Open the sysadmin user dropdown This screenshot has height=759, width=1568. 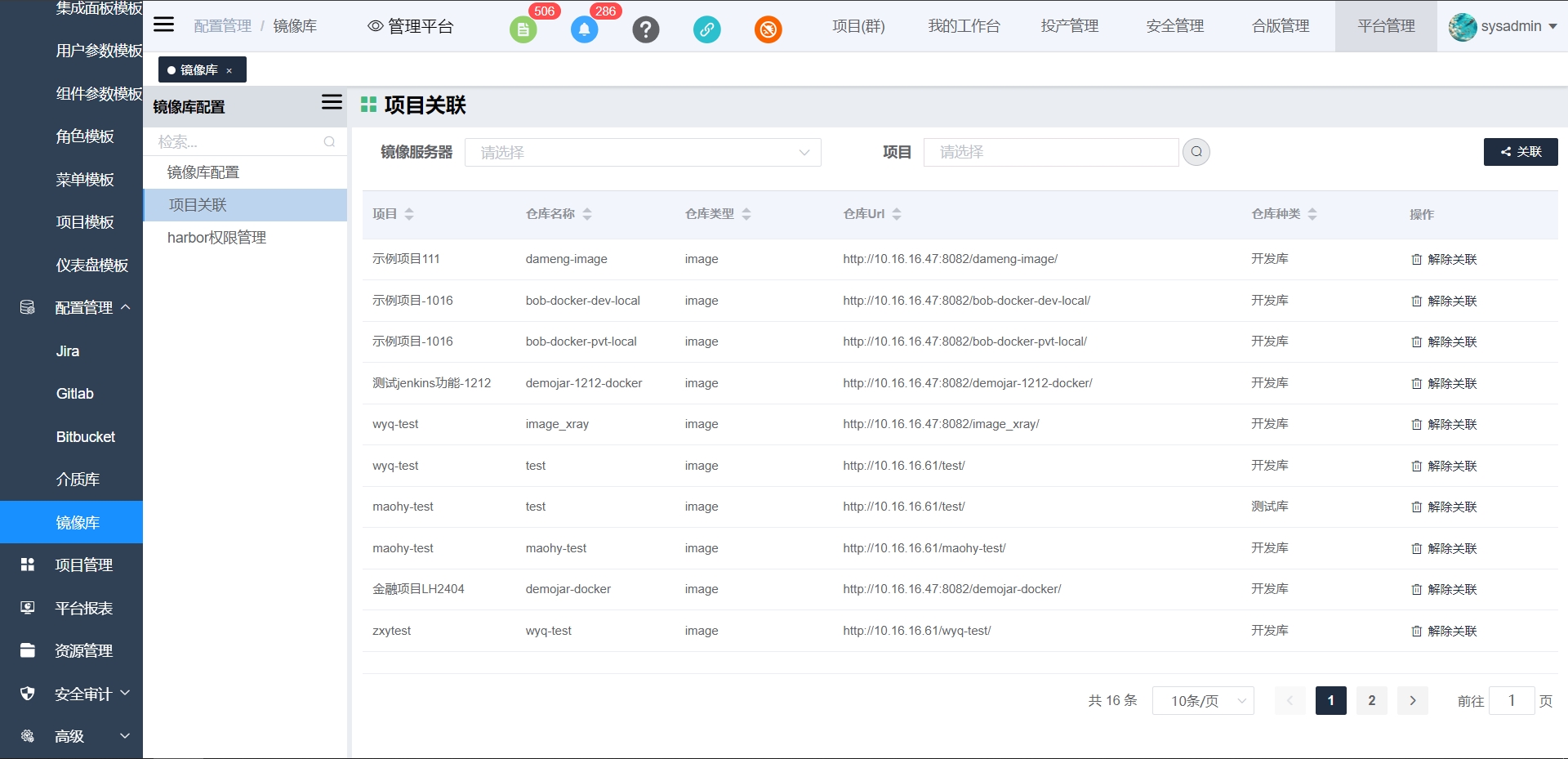tap(1503, 26)
